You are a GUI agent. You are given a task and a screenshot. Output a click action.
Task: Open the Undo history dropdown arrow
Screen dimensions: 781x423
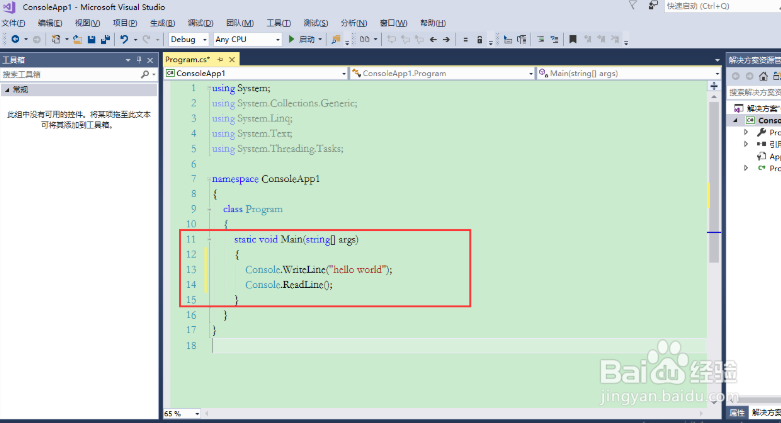[x=135, y=39]
